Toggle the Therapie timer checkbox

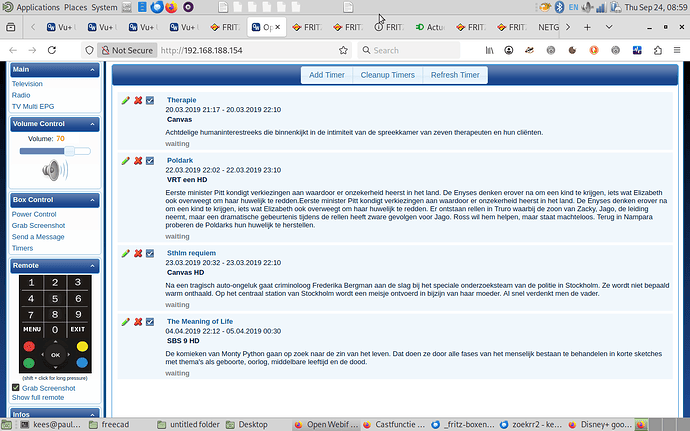150,100
